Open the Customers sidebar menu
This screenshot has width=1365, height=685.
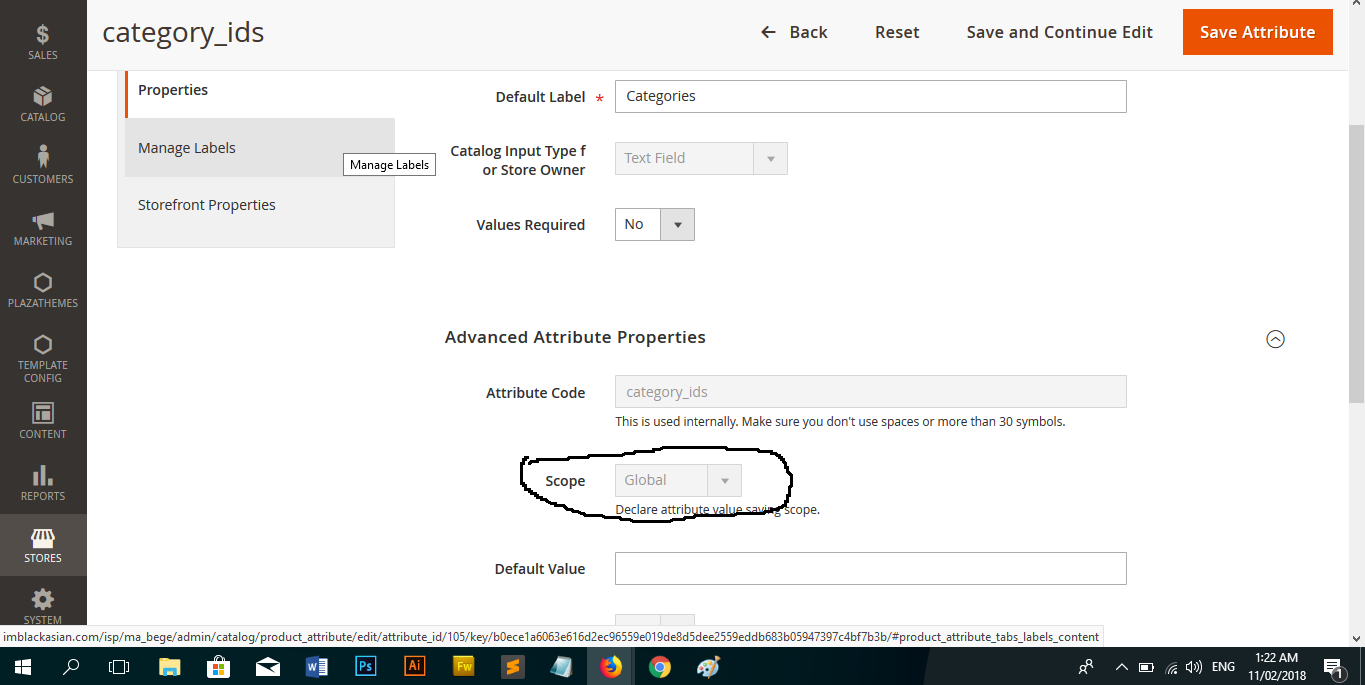pyautogui.click(x=42, y=165)
